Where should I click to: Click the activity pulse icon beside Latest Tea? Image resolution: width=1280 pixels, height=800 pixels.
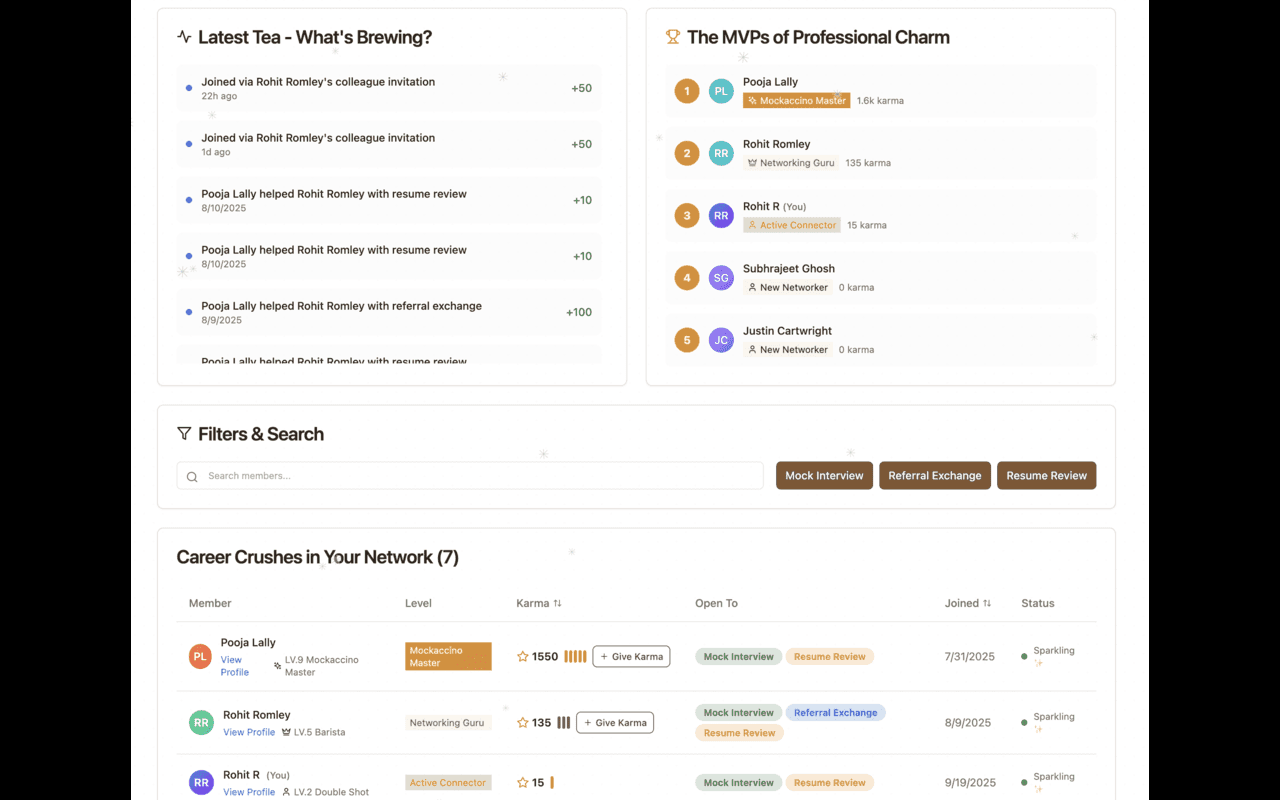pyautogui.click(x=184, y=37)
